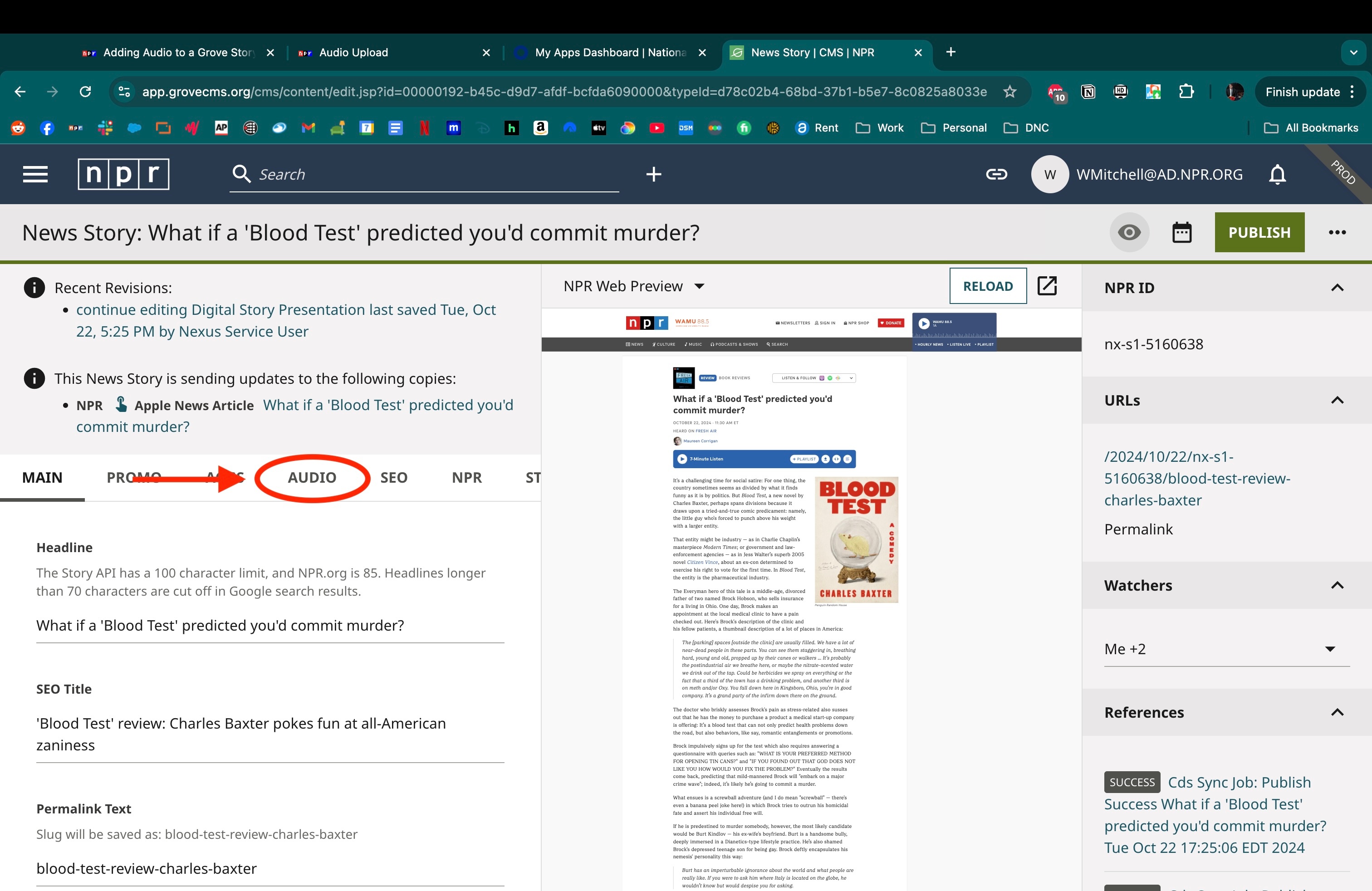Switch to the SEO tab
Viewport: 1372px width, 891px height.
[394, 477]
